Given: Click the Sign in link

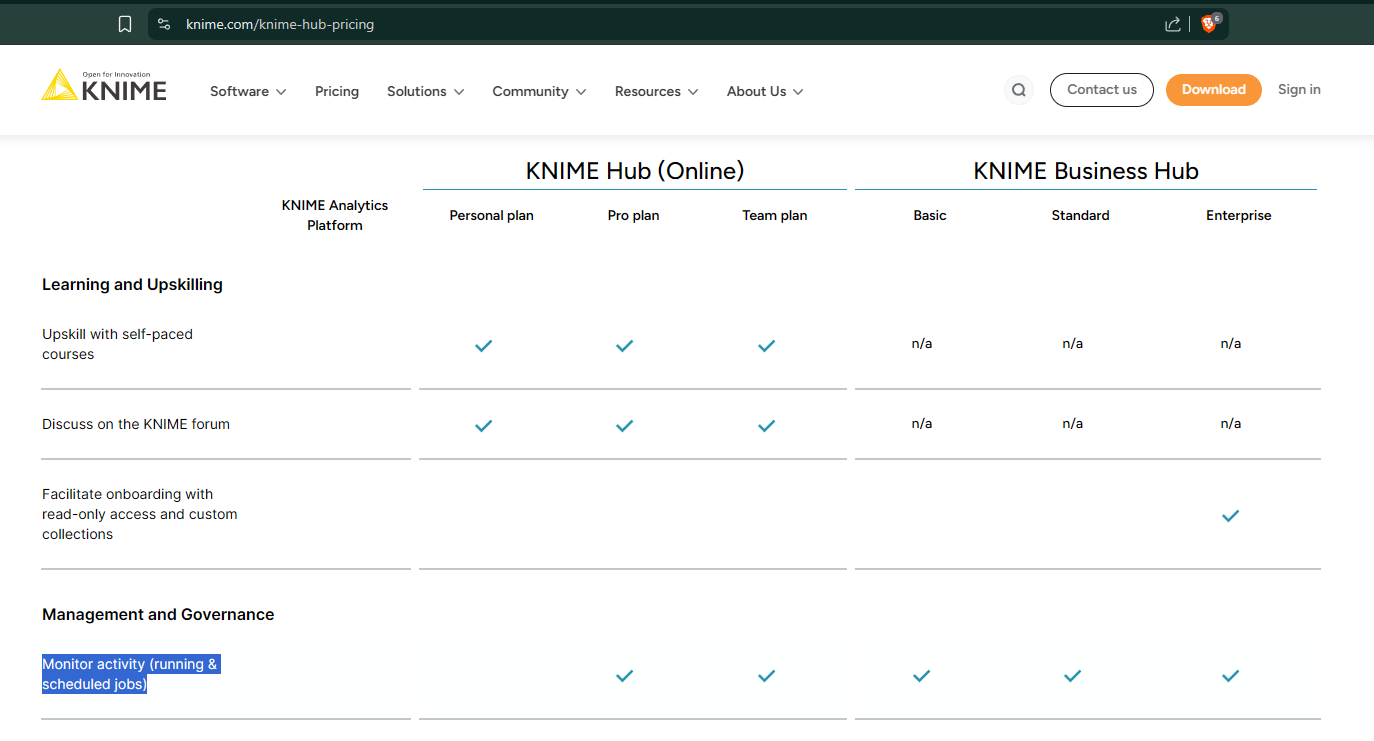Looking at the screenshot, I should [x=1299, y=90].
